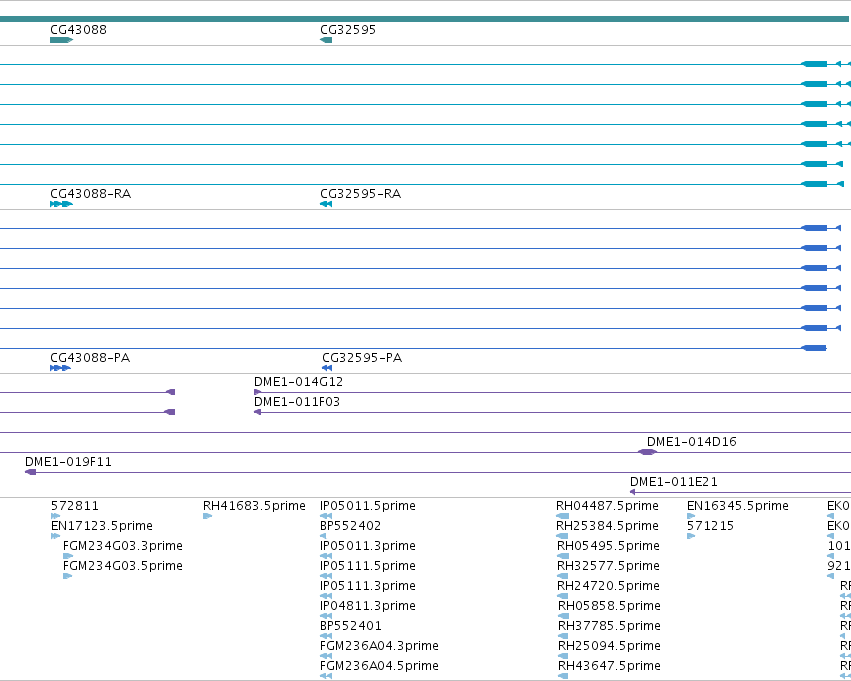Click the CG43088-PA protein label
Screen dimensions: 851x681
click(90, 358)
